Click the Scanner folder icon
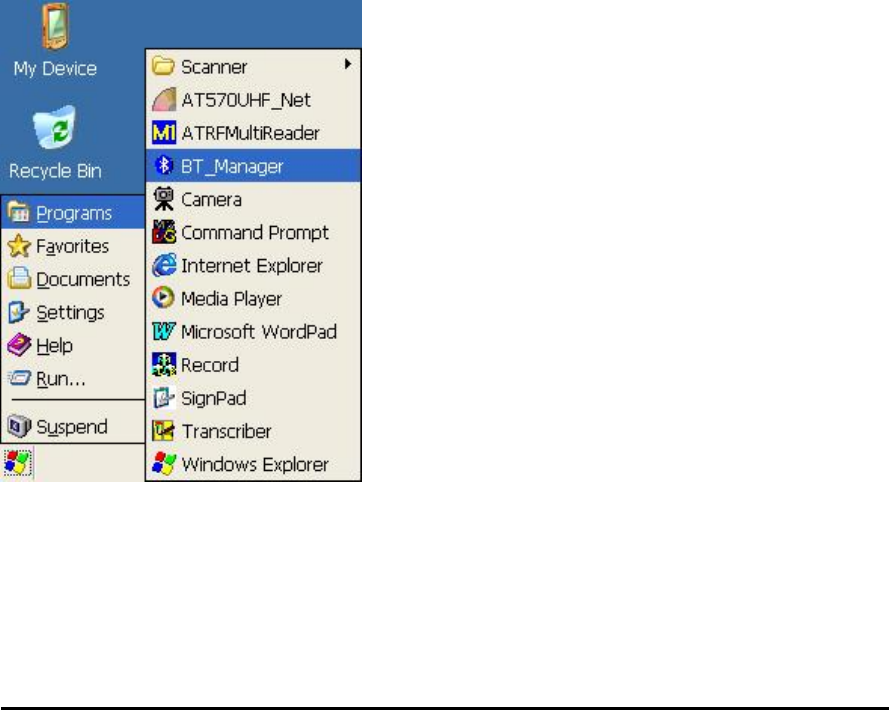 (x=163, y=66)
